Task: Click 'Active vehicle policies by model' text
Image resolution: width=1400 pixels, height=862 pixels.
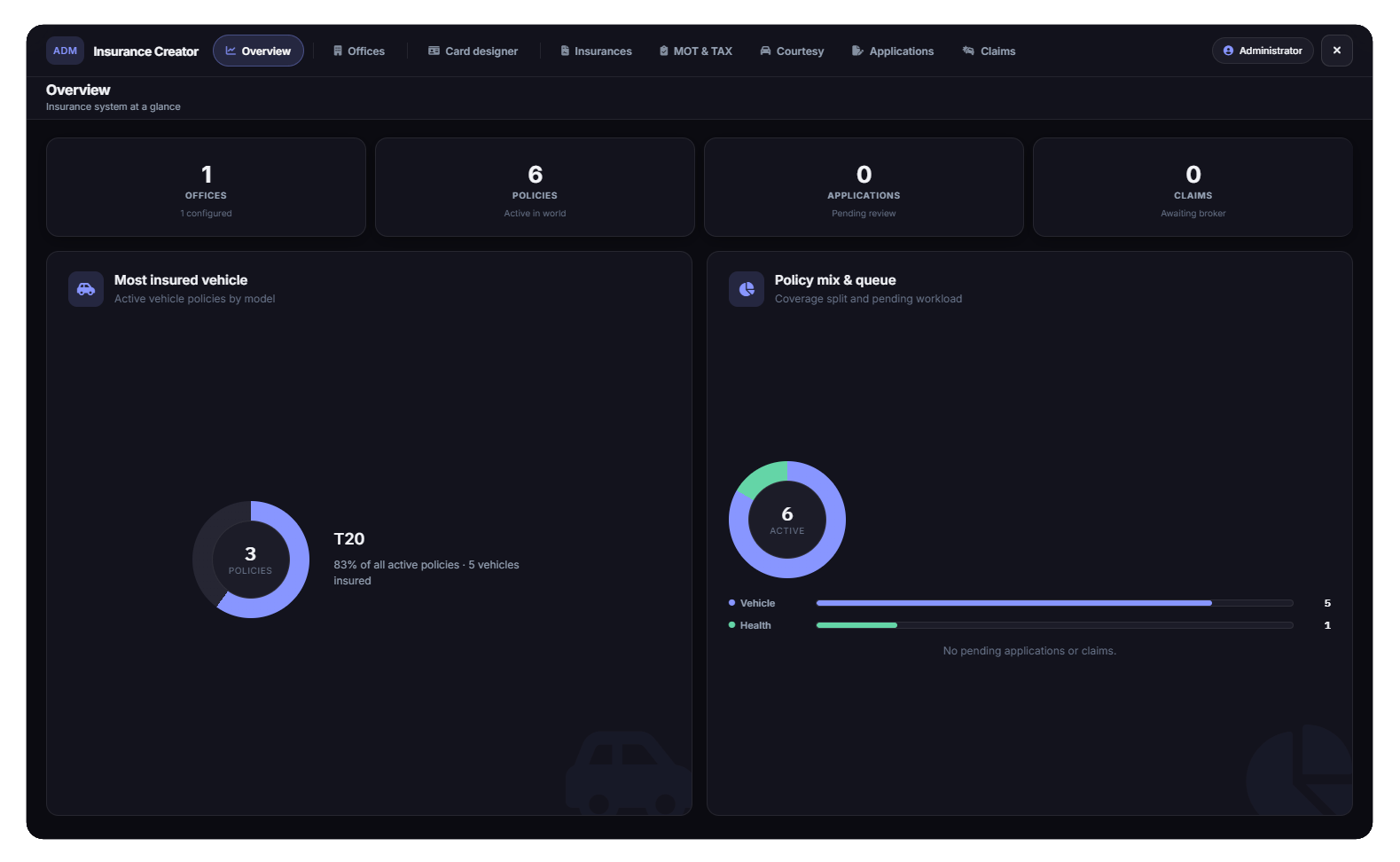Action: (195, 299)
